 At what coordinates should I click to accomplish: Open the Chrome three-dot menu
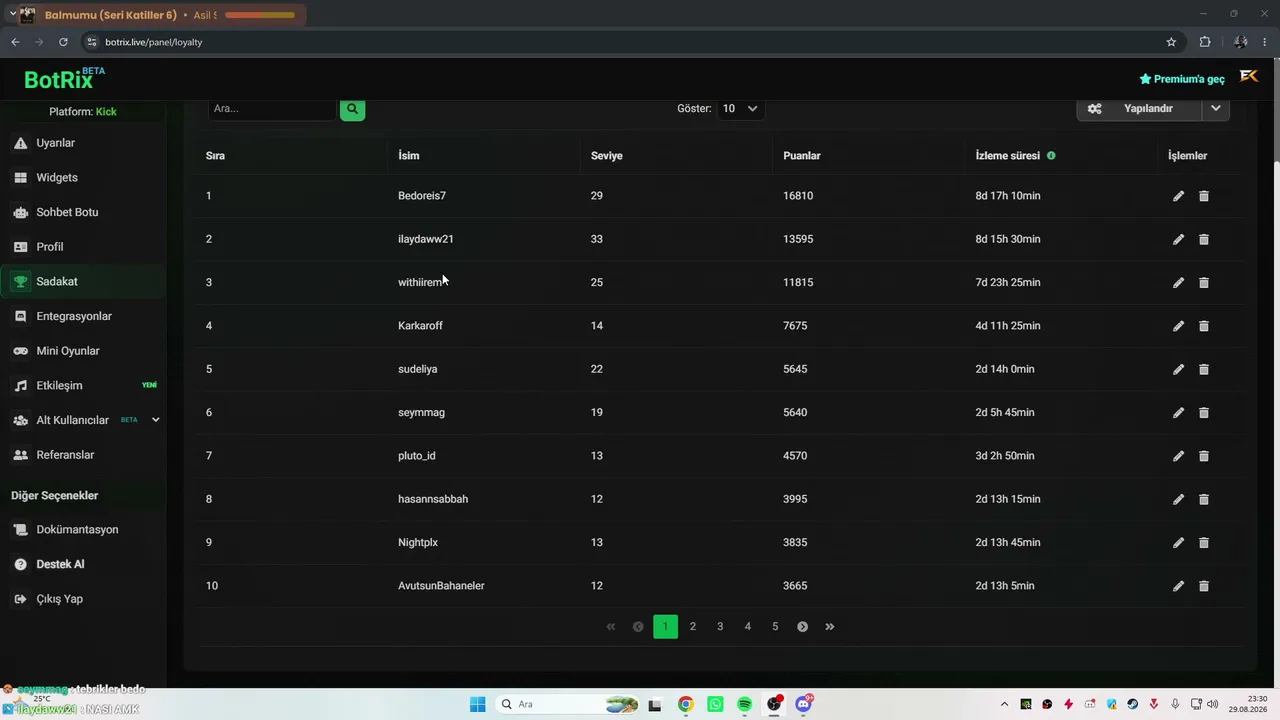click(x=1265, y=42)
